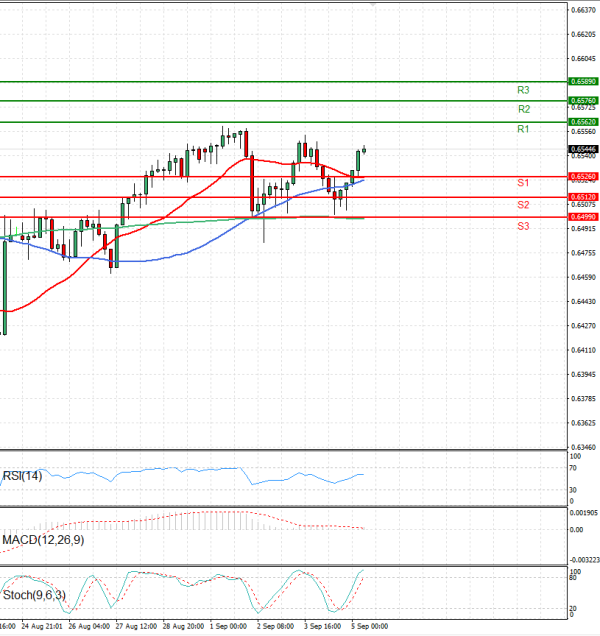Select the red 0.65120 price tag
600x636 pixels.
(583, 197)
